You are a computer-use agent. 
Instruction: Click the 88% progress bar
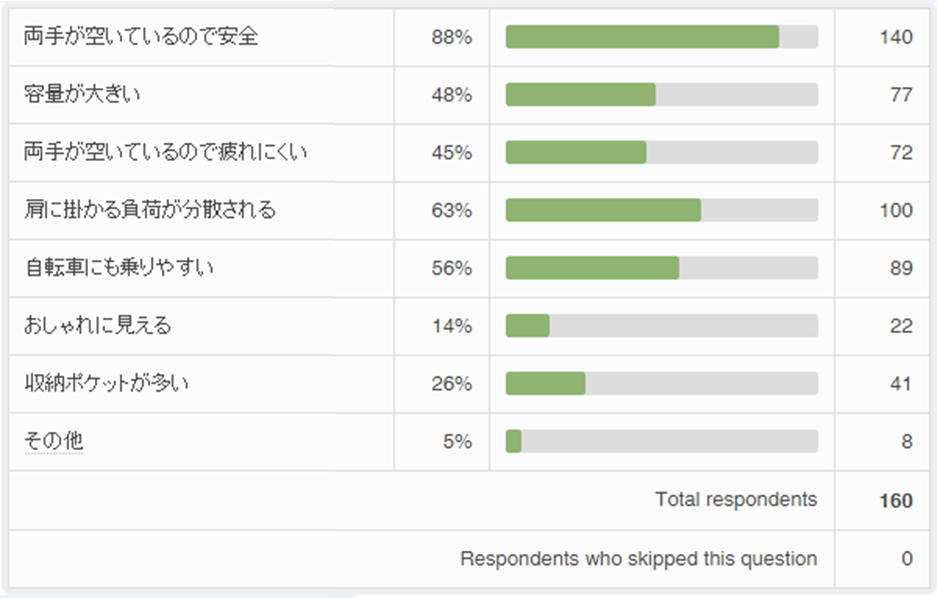coord(661,37)
